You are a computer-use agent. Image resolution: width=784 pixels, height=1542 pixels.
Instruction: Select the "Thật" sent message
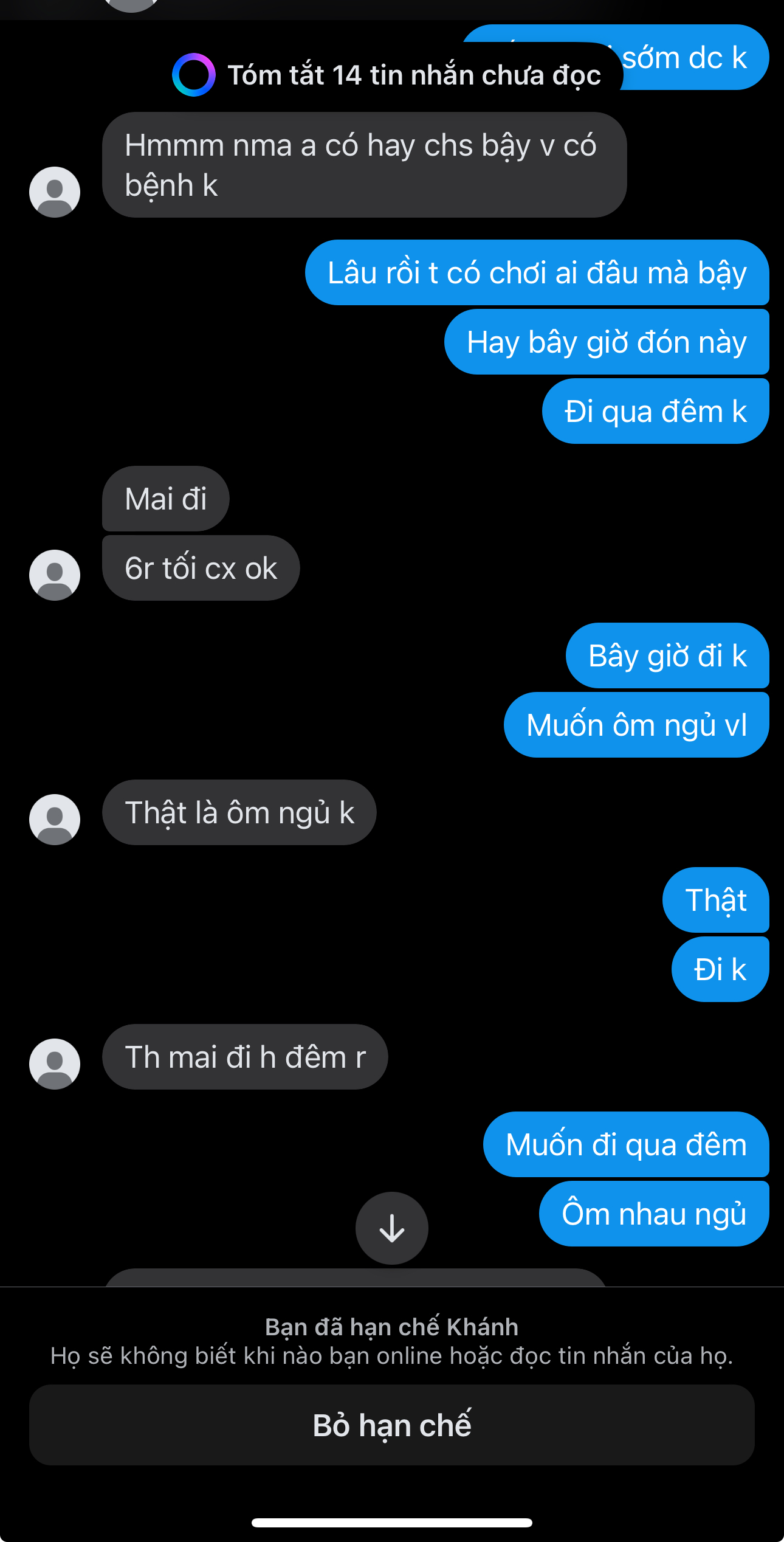pos(716,900)
